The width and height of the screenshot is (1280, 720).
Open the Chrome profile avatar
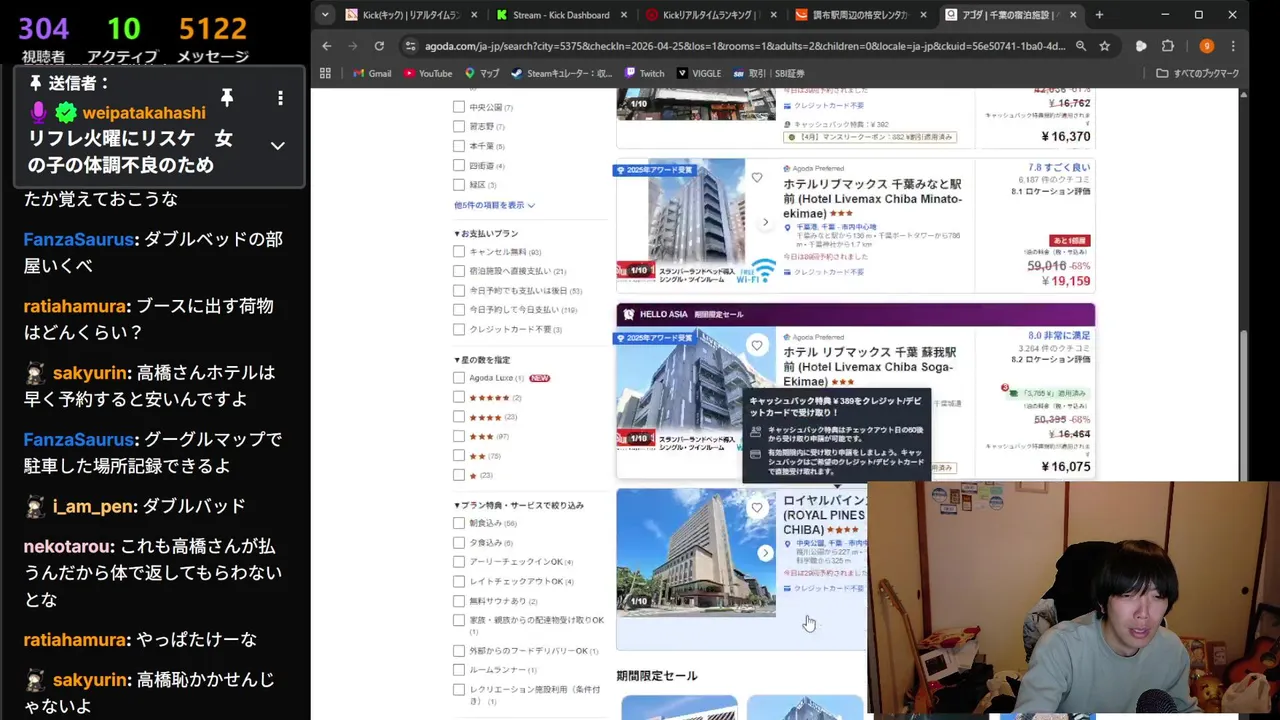click(1206, 46)
